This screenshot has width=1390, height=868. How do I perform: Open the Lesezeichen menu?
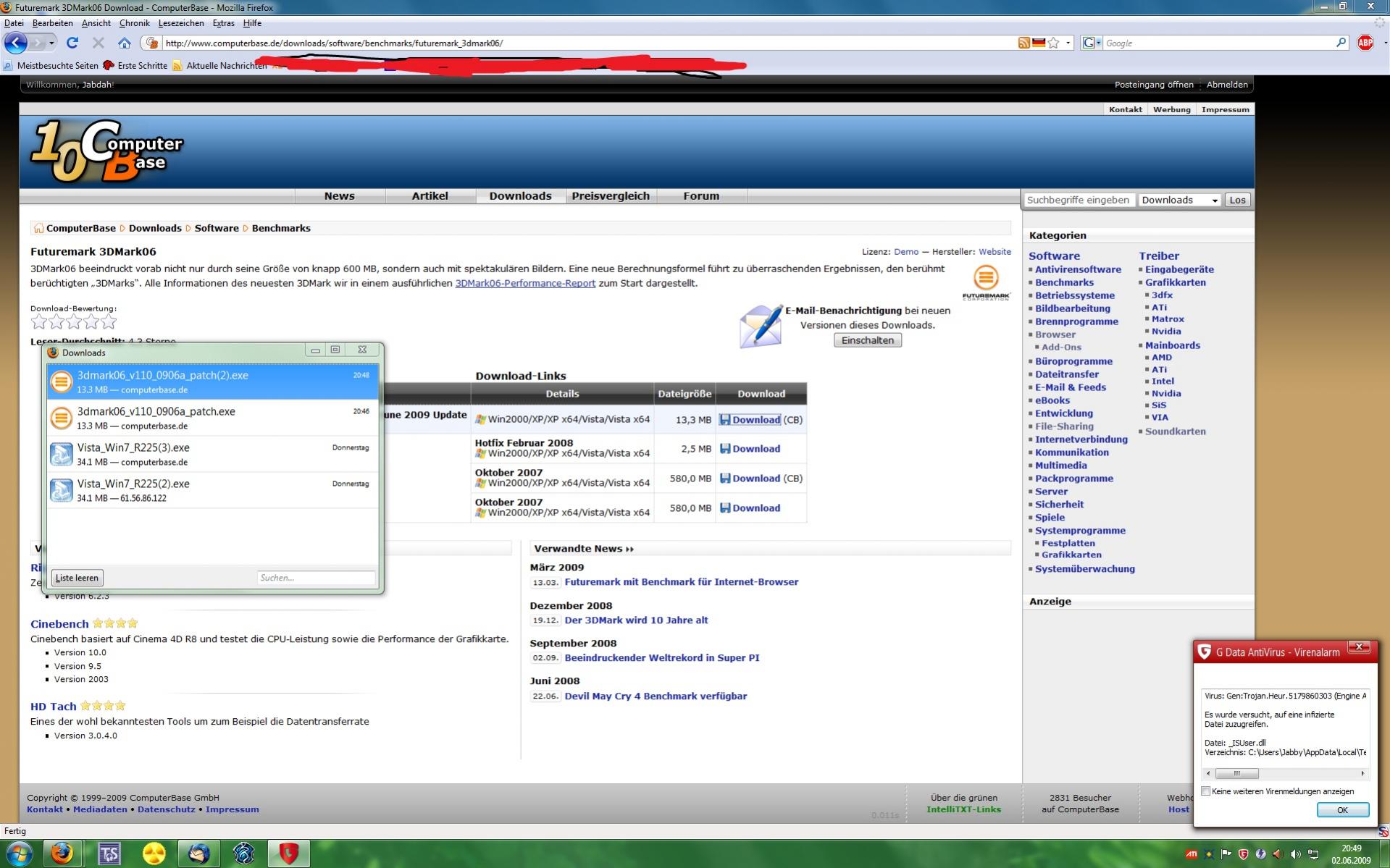(x=181, y=23)
